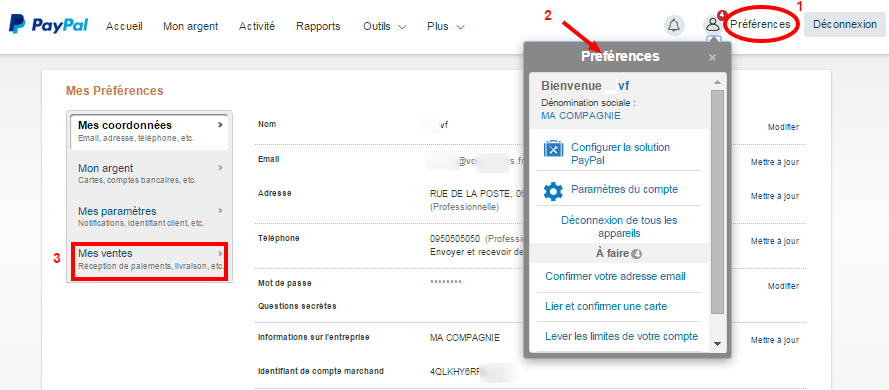889x390 pixels.
Task: Open Mon argent in the top navigation
Action: click(x=190, y=26)
